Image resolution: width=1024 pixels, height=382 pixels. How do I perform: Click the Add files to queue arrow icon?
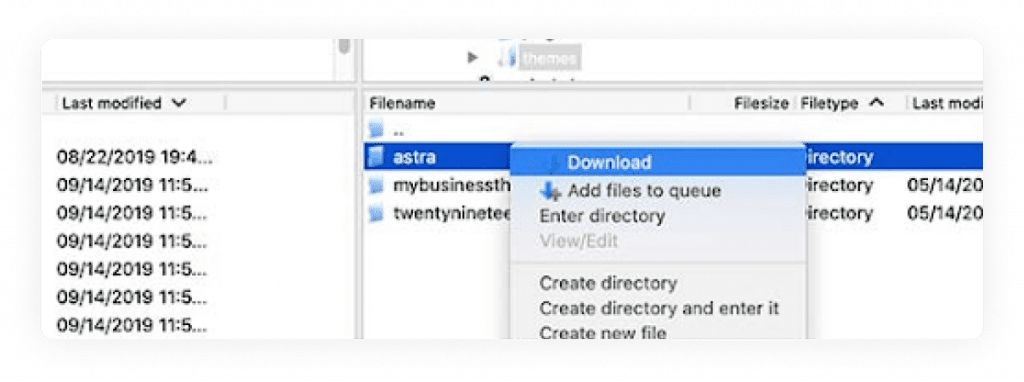point(551,191)
